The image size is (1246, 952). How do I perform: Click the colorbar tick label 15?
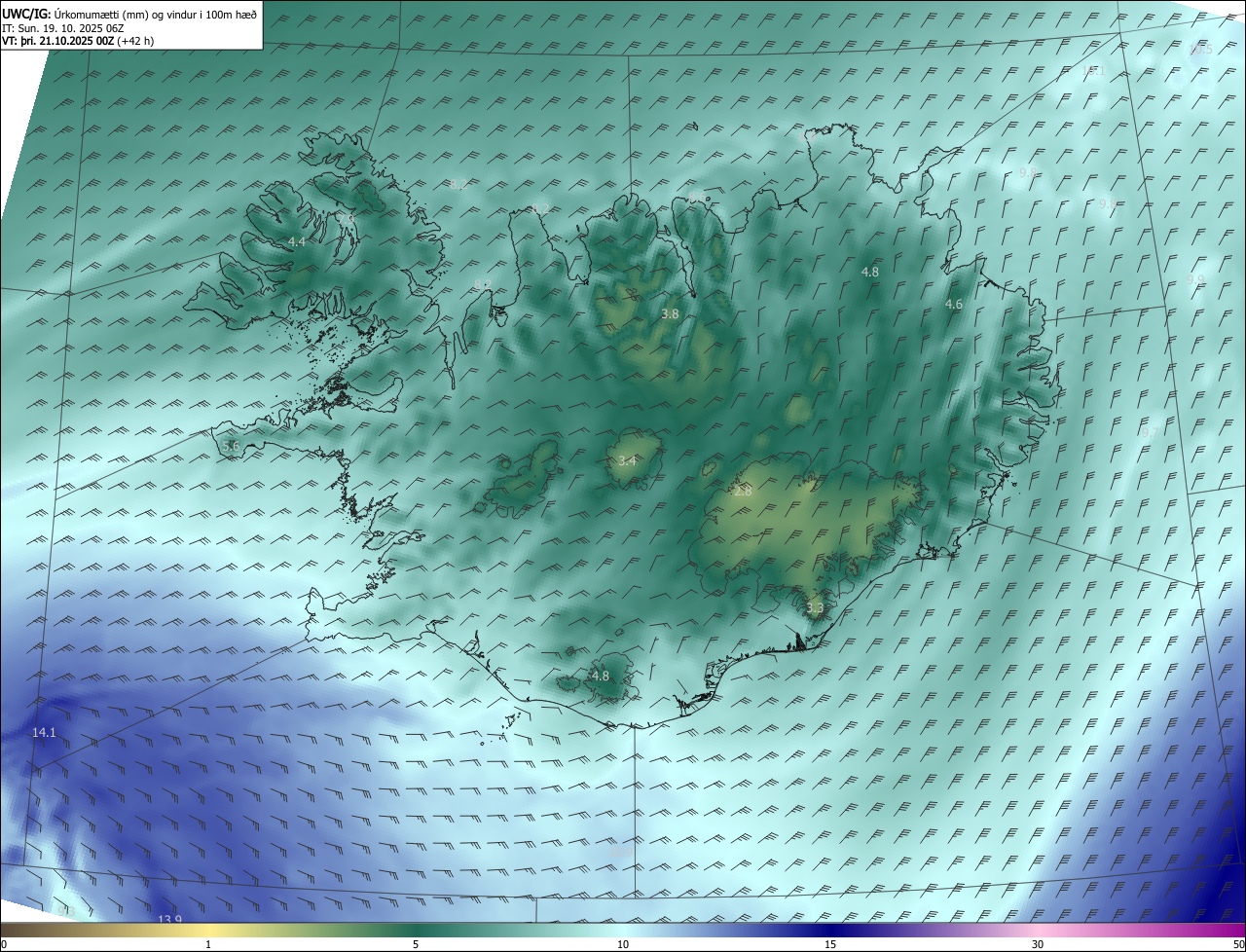point(830,943)
